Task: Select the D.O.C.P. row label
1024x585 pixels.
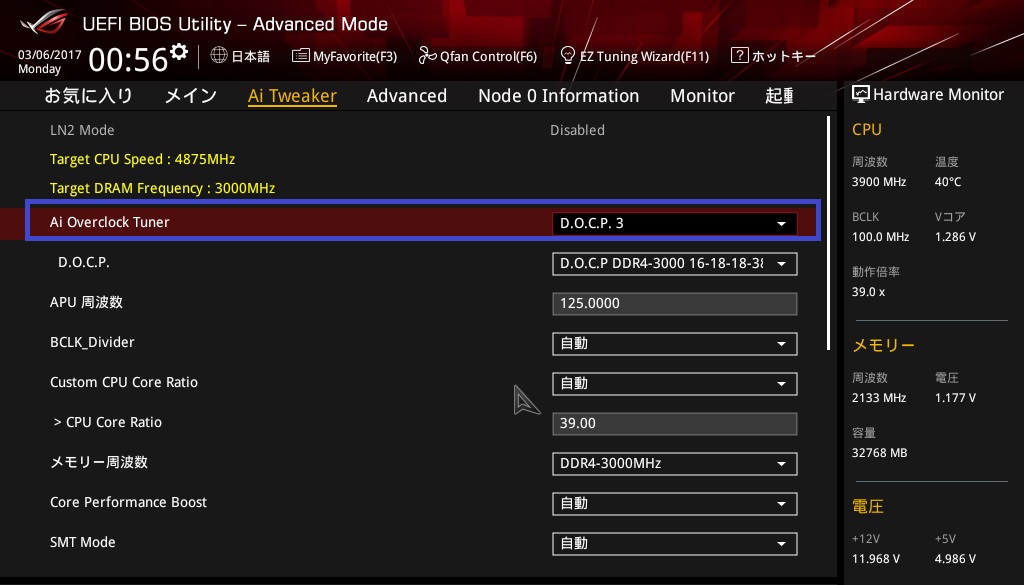Action: point(84,262)
